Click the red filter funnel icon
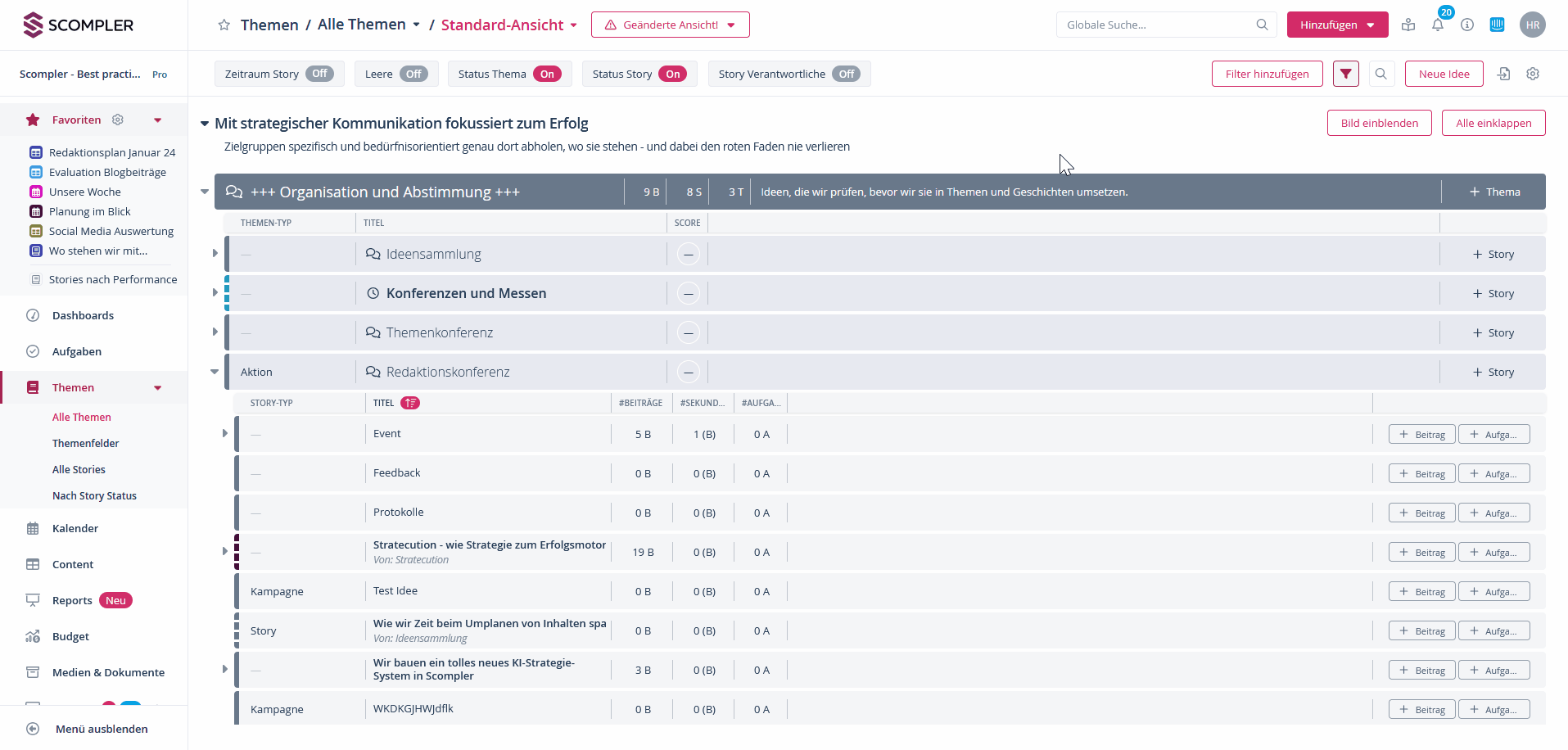 pyautogui.click(x=1345, y=74)
